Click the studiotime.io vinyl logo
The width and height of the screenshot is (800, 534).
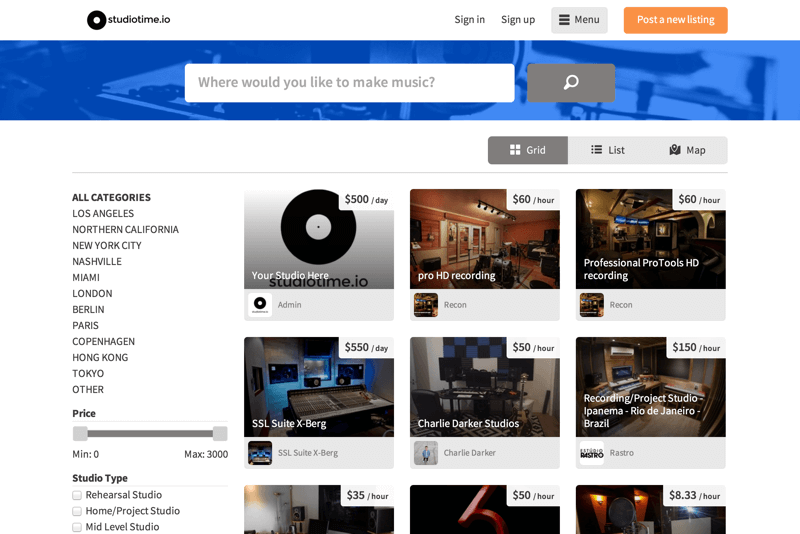click(x=129, y=20)
